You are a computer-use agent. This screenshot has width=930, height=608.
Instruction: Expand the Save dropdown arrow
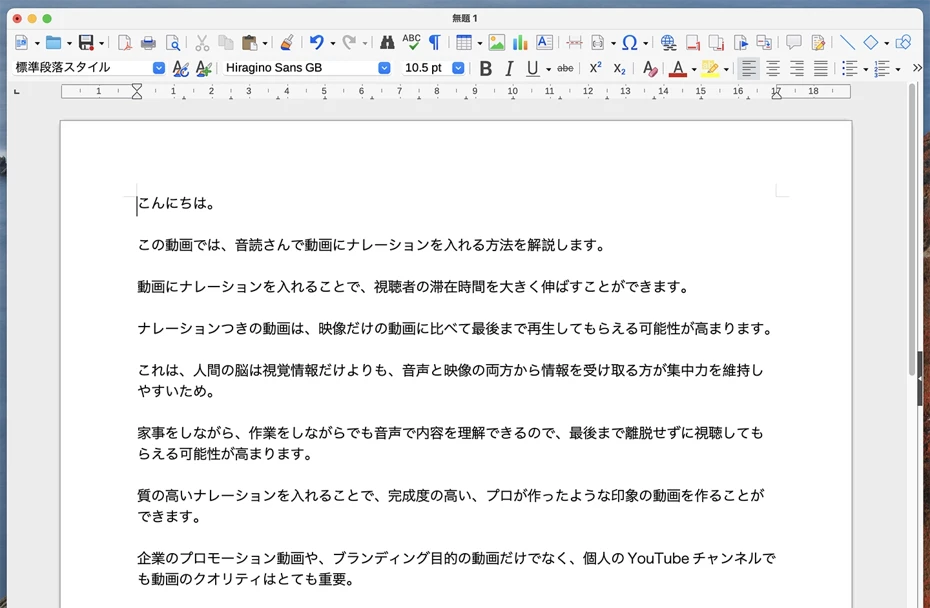pos(101,43)
